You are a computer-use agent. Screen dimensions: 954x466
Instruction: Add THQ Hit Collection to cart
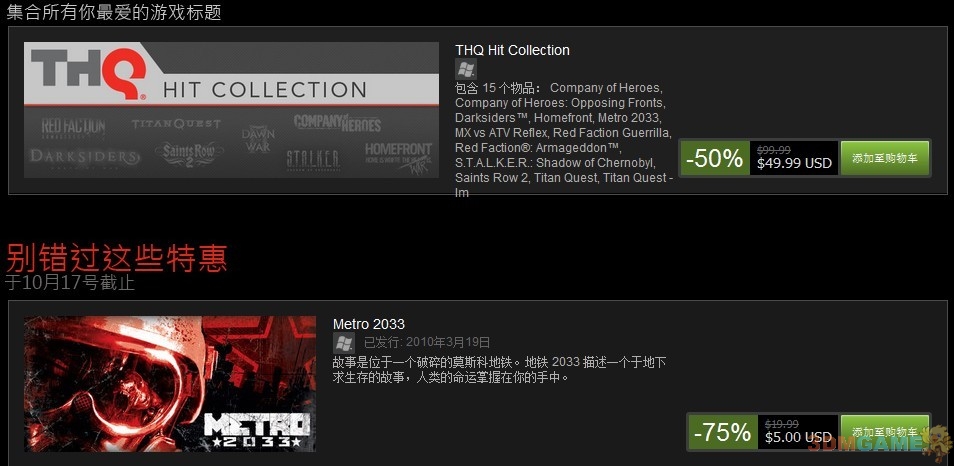click(x=885, y=158)
